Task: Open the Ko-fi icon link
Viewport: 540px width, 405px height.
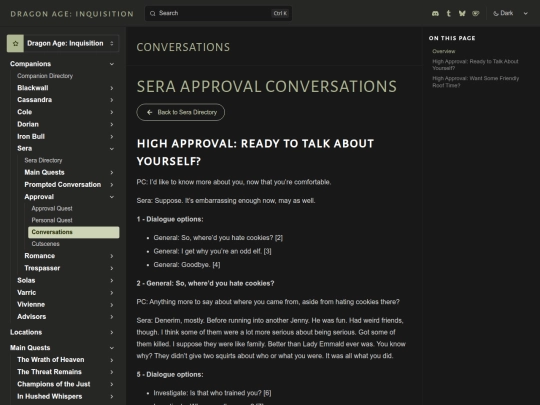Action: tap(476, 13)
